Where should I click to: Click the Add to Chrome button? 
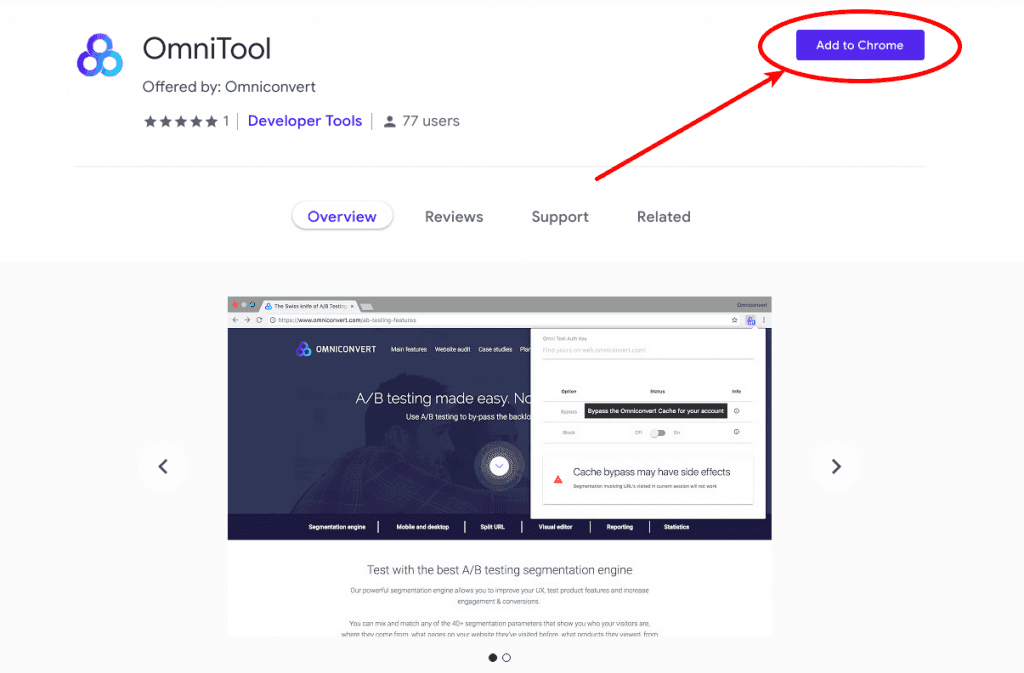(x=859, y=45)
